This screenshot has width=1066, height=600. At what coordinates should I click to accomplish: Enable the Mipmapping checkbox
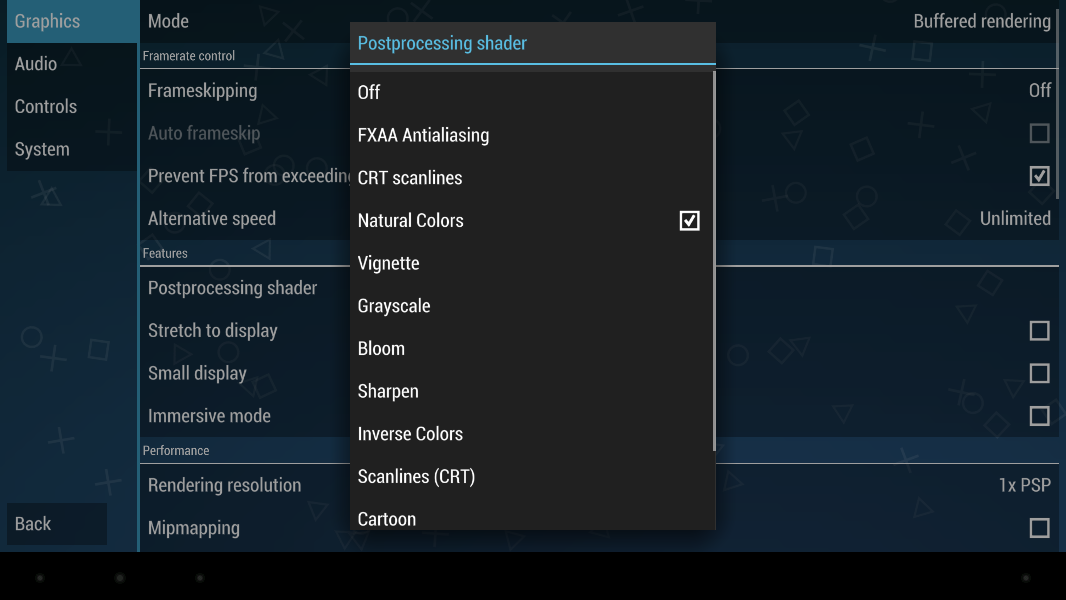click(x=1039, y=528)
